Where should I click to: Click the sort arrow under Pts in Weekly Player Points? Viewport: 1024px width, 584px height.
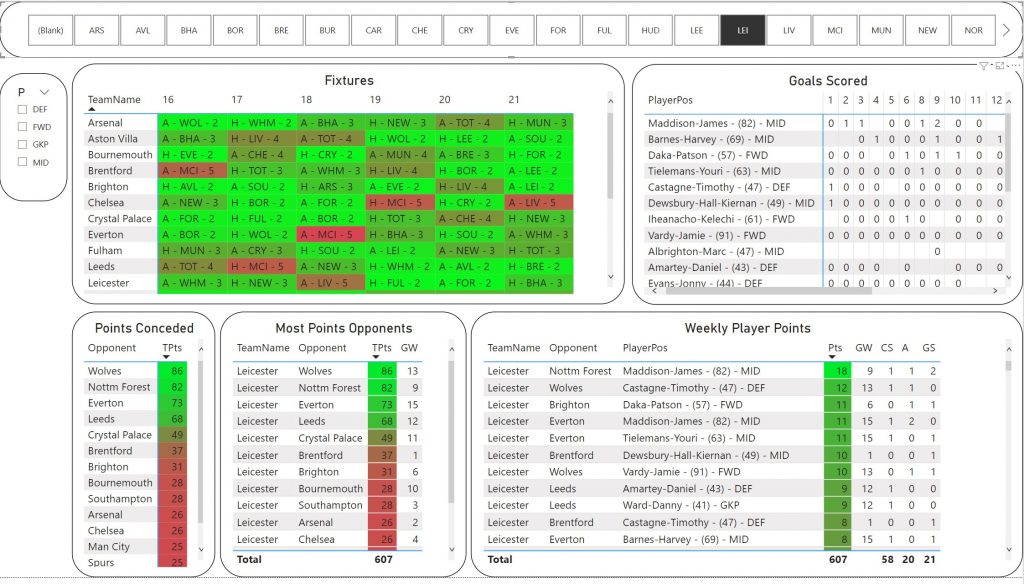point(833,357)
